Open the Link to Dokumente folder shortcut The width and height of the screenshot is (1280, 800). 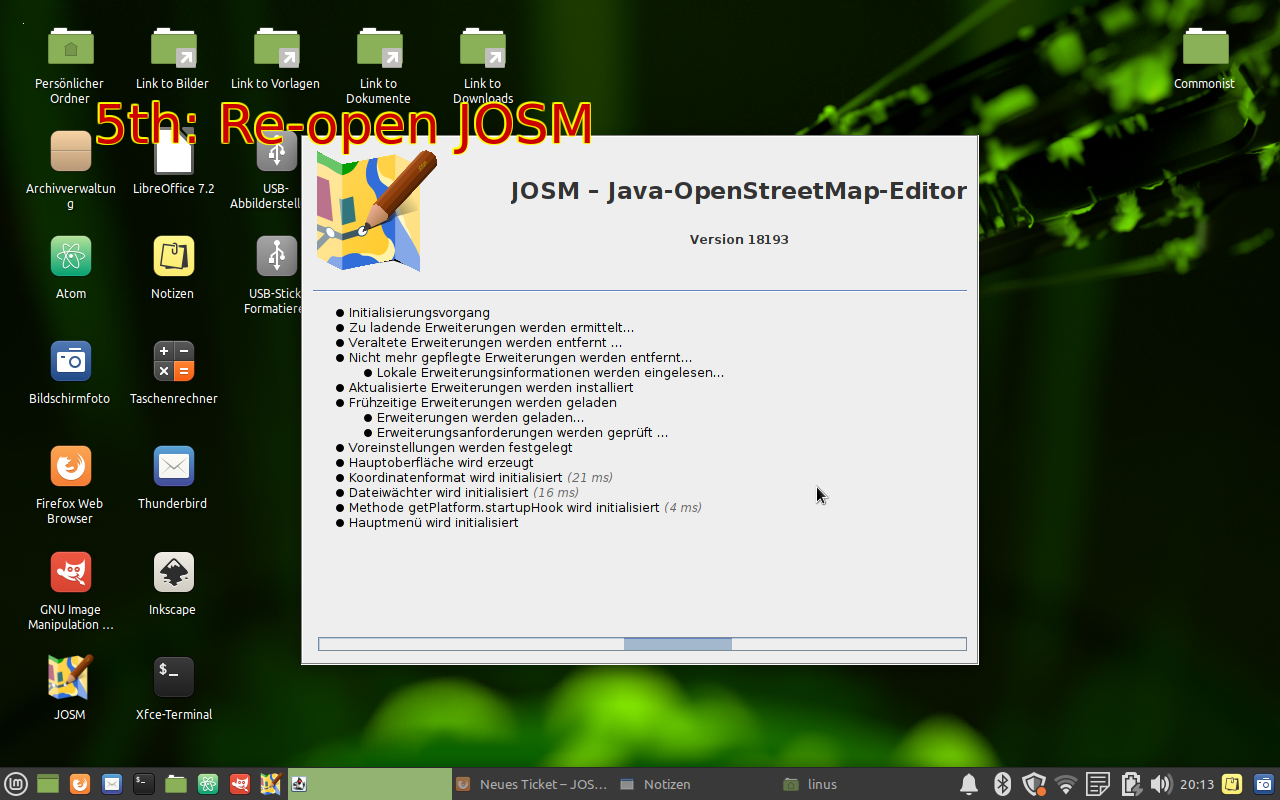[379, 47]
